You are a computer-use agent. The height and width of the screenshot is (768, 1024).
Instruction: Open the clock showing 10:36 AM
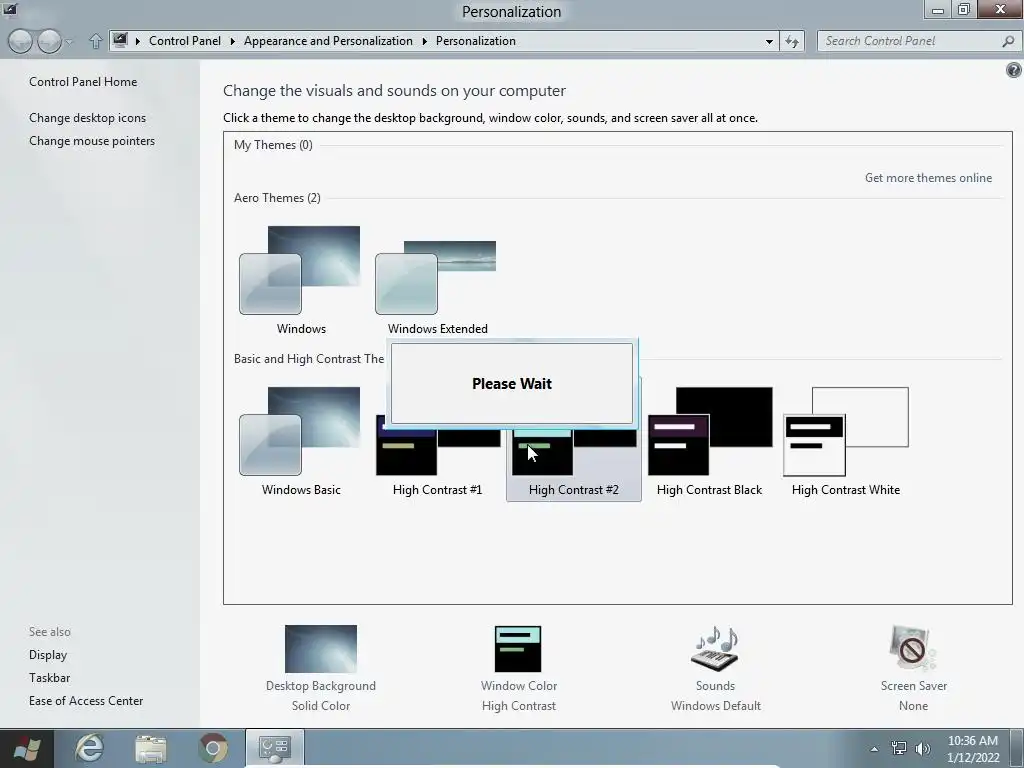tap(973, 749)
